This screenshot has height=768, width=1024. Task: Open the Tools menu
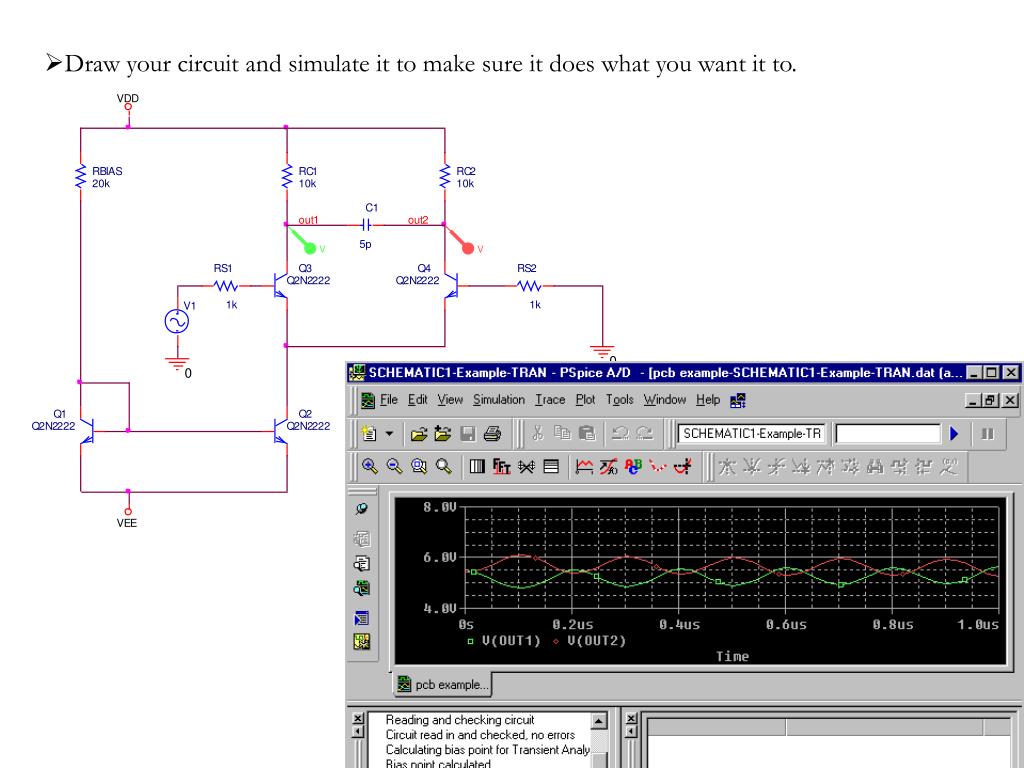pyautogui.click(x=620, y=400)
